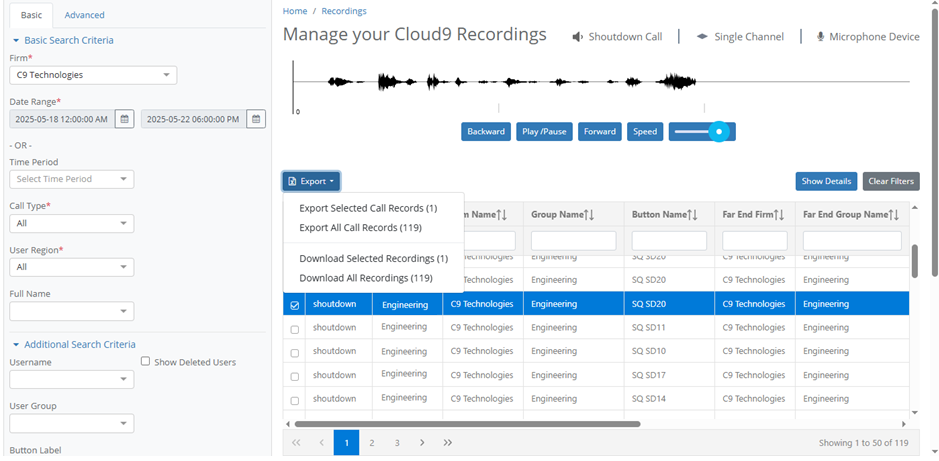This screenshot has width=939, height=461.
Task: Collapse Additional Search Criteria section
Action: (x=16, y=344)
